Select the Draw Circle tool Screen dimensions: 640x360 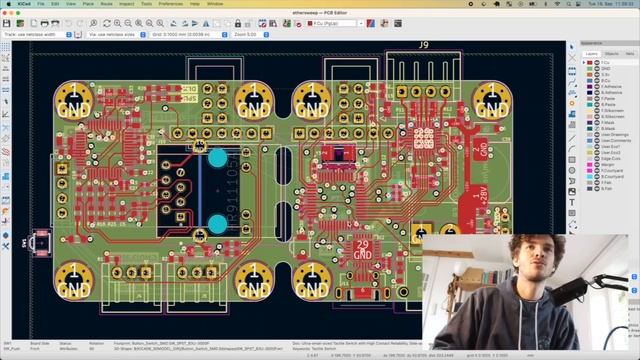pos(572,170)
